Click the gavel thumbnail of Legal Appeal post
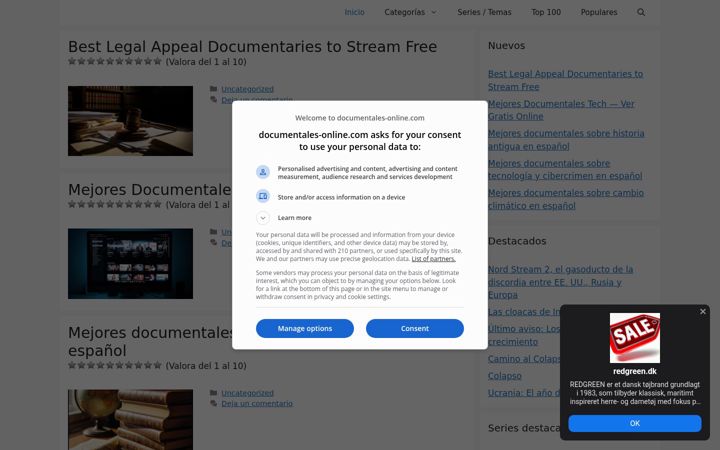Screen dimensions: 720x450 [130, 121]
